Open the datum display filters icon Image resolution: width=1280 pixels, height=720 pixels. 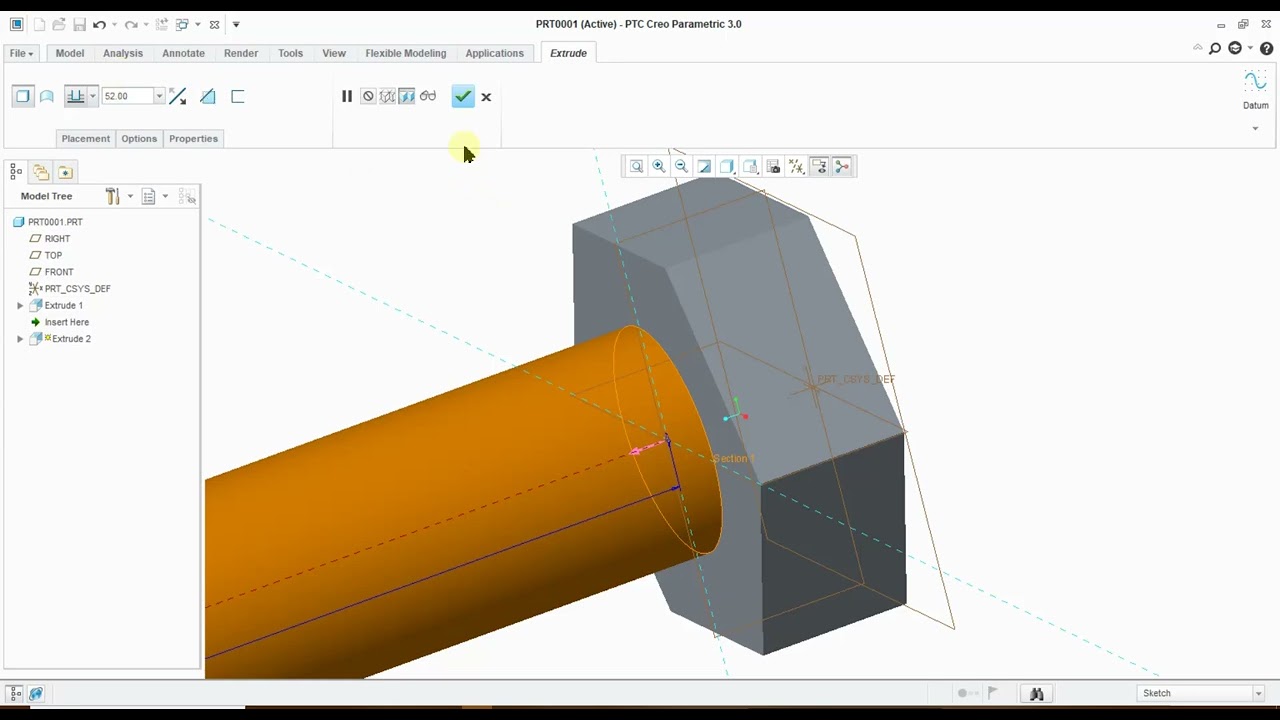tap(796, 167)
